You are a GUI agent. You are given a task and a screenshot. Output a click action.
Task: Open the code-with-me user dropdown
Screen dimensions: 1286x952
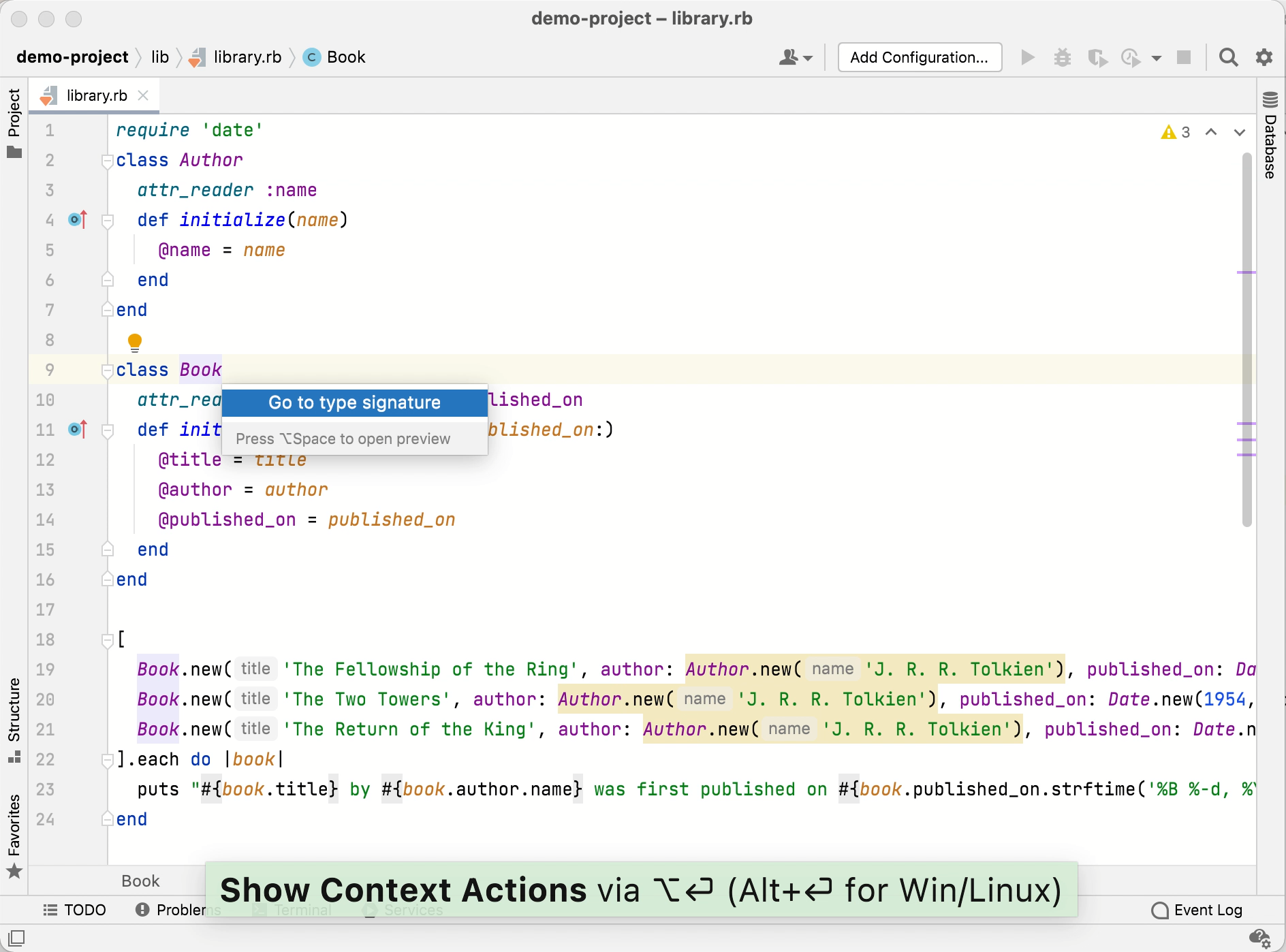pos(795,57)
